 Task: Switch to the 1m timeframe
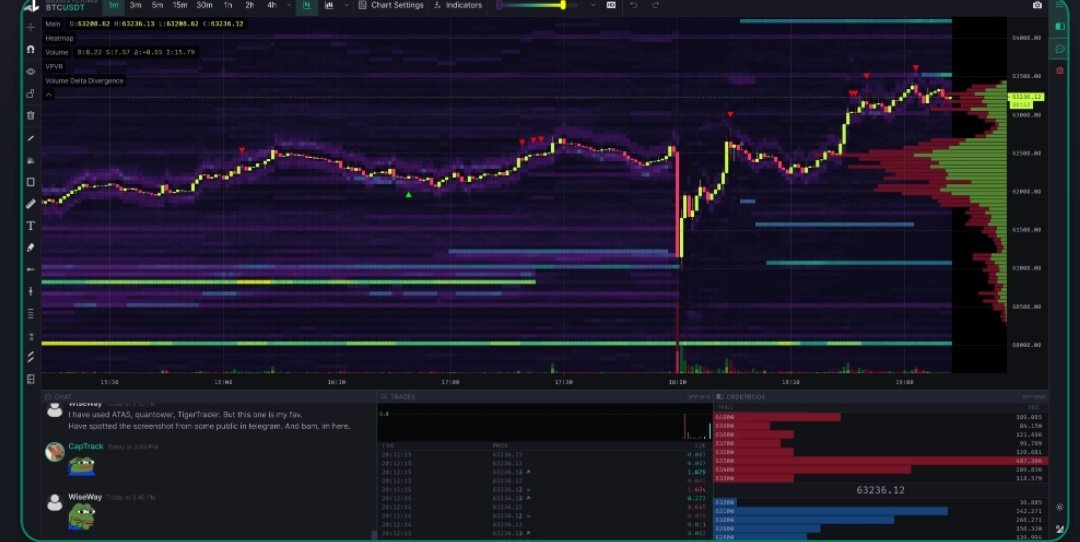113,6
